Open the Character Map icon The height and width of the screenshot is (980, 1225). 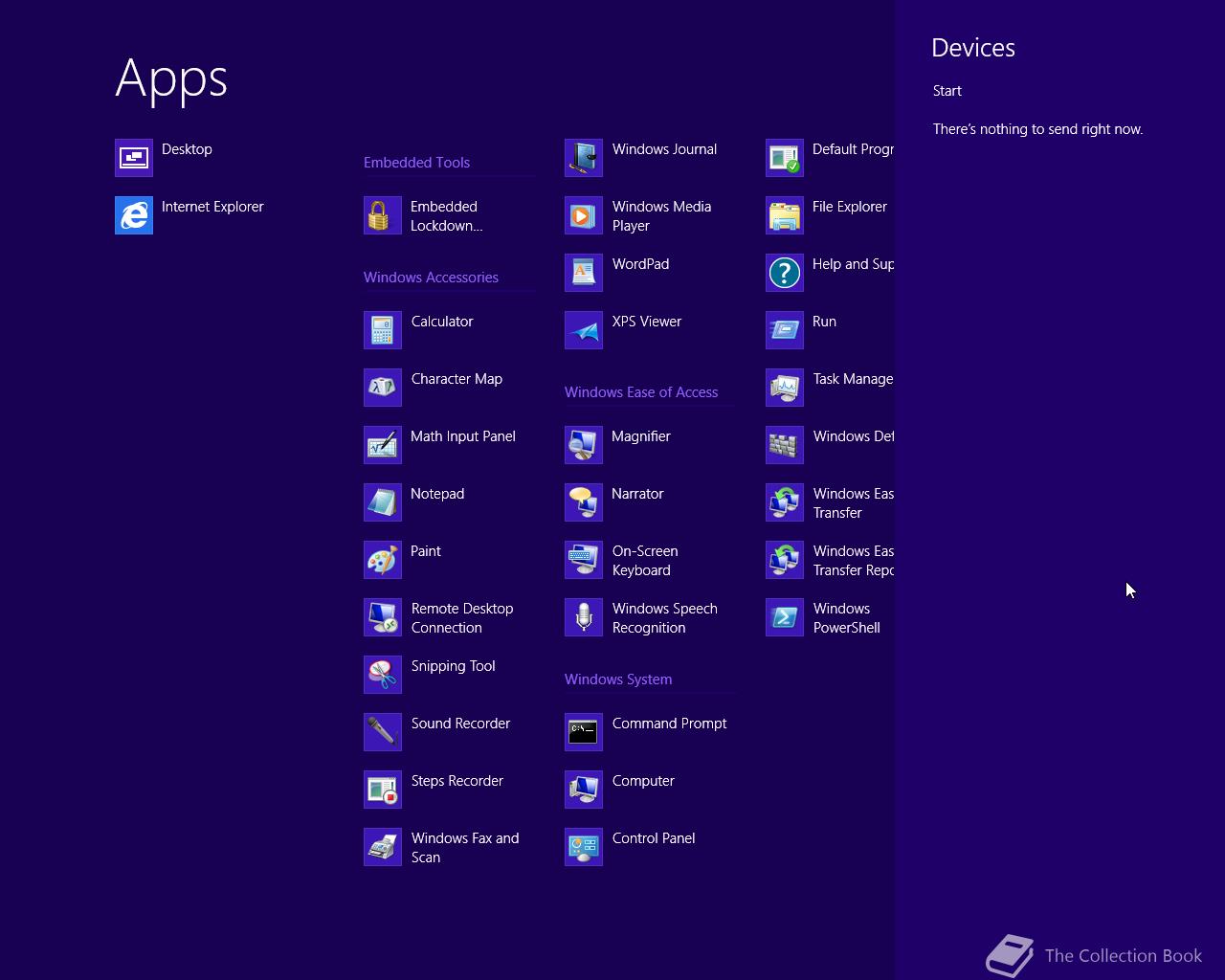383,388
